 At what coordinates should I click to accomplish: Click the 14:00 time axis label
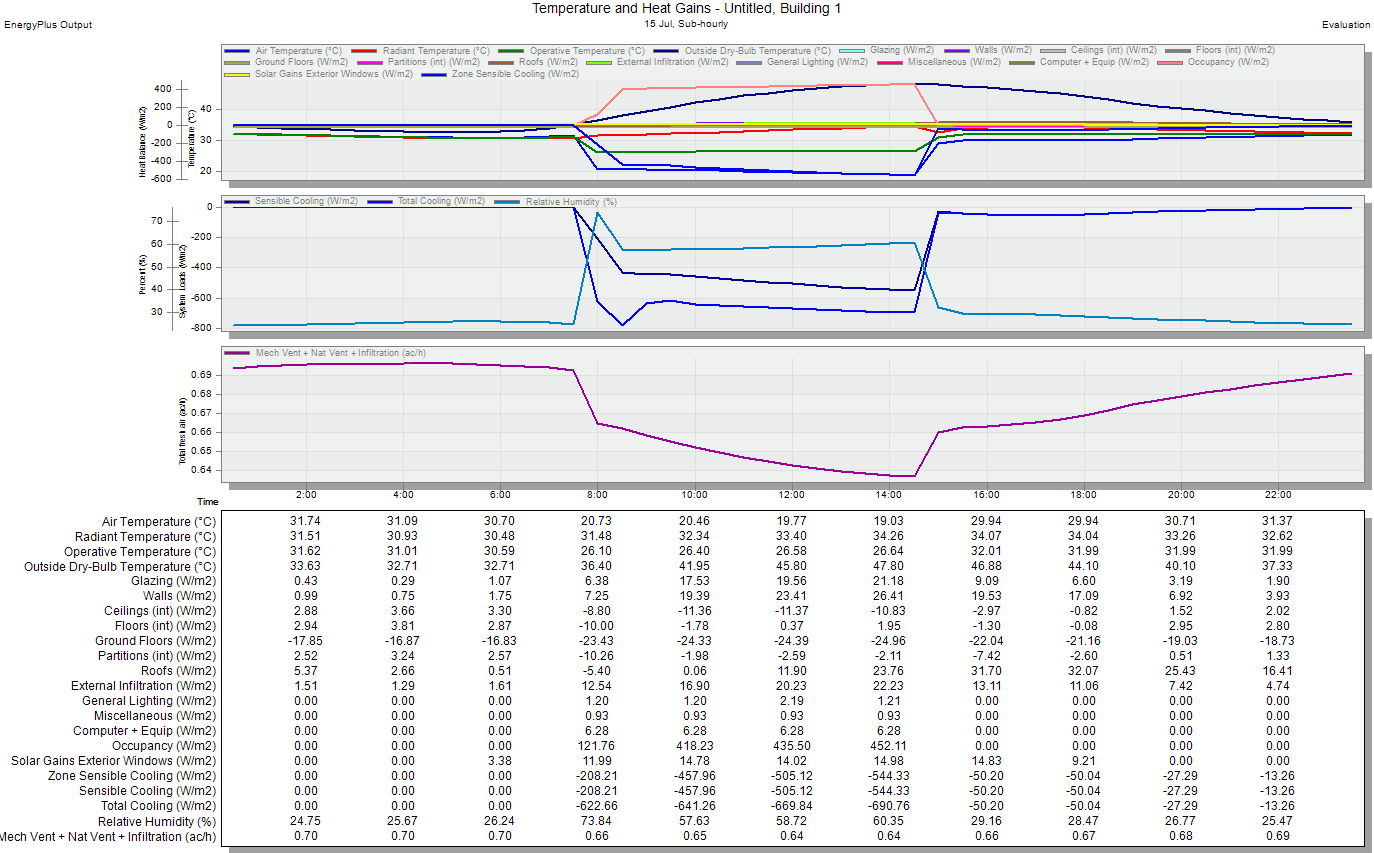point(889,495)
